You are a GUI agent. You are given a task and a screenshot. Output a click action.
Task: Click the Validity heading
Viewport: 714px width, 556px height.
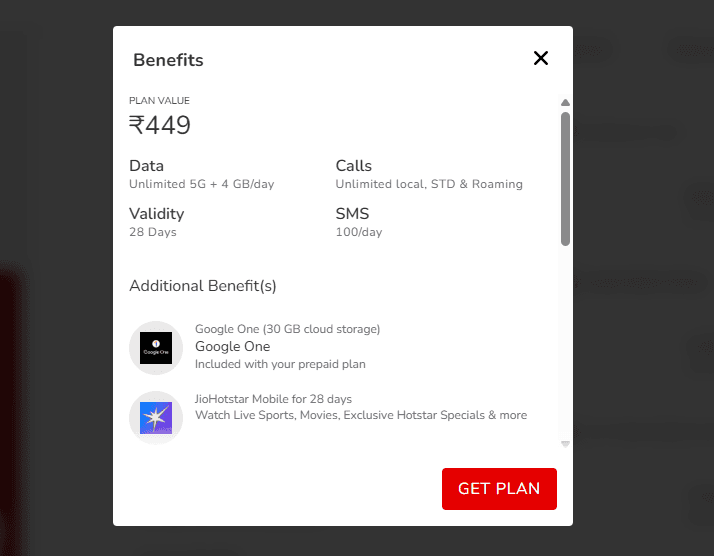click(156, 214)
